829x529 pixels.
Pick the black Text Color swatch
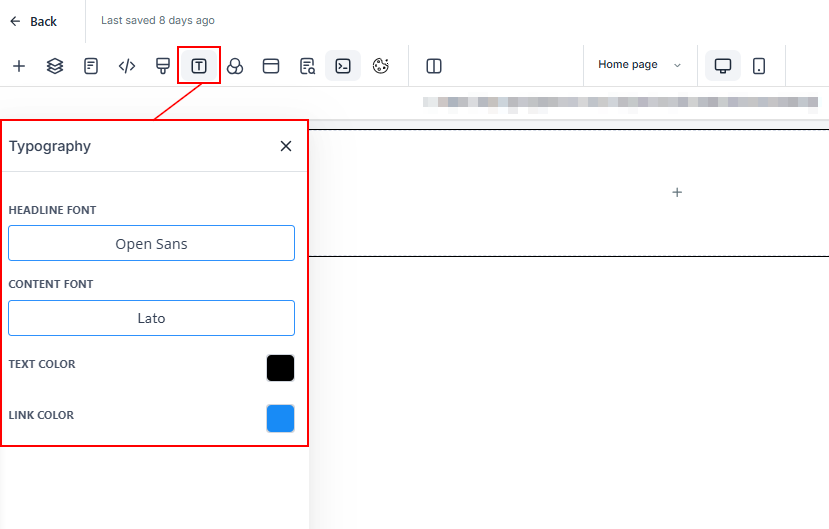pyautogui.click(x=280, y=368)
